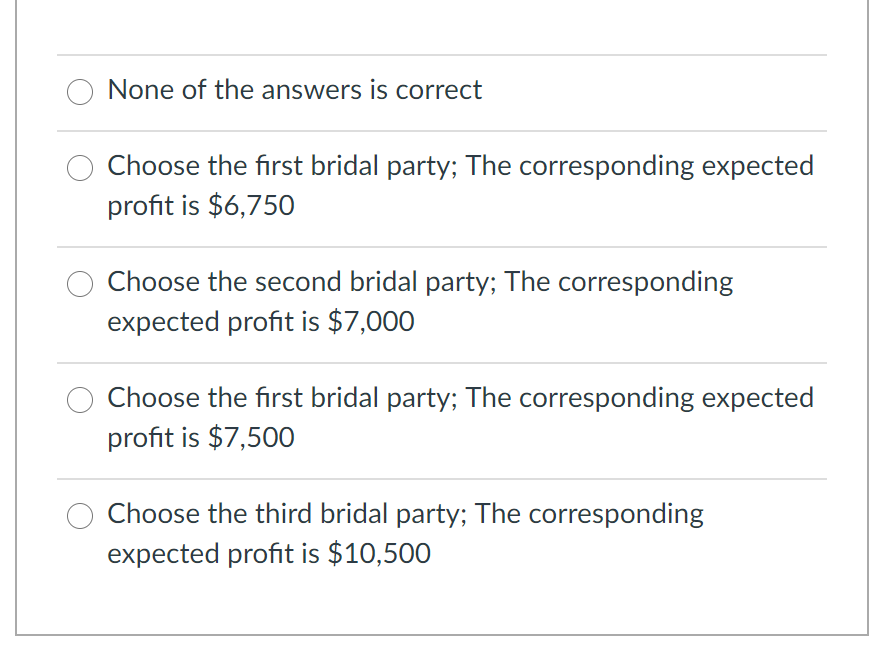This screenshot has height=646, width=891.
Task: Select the 'None of the answers is correct' radio button
Action: [80, 91]
